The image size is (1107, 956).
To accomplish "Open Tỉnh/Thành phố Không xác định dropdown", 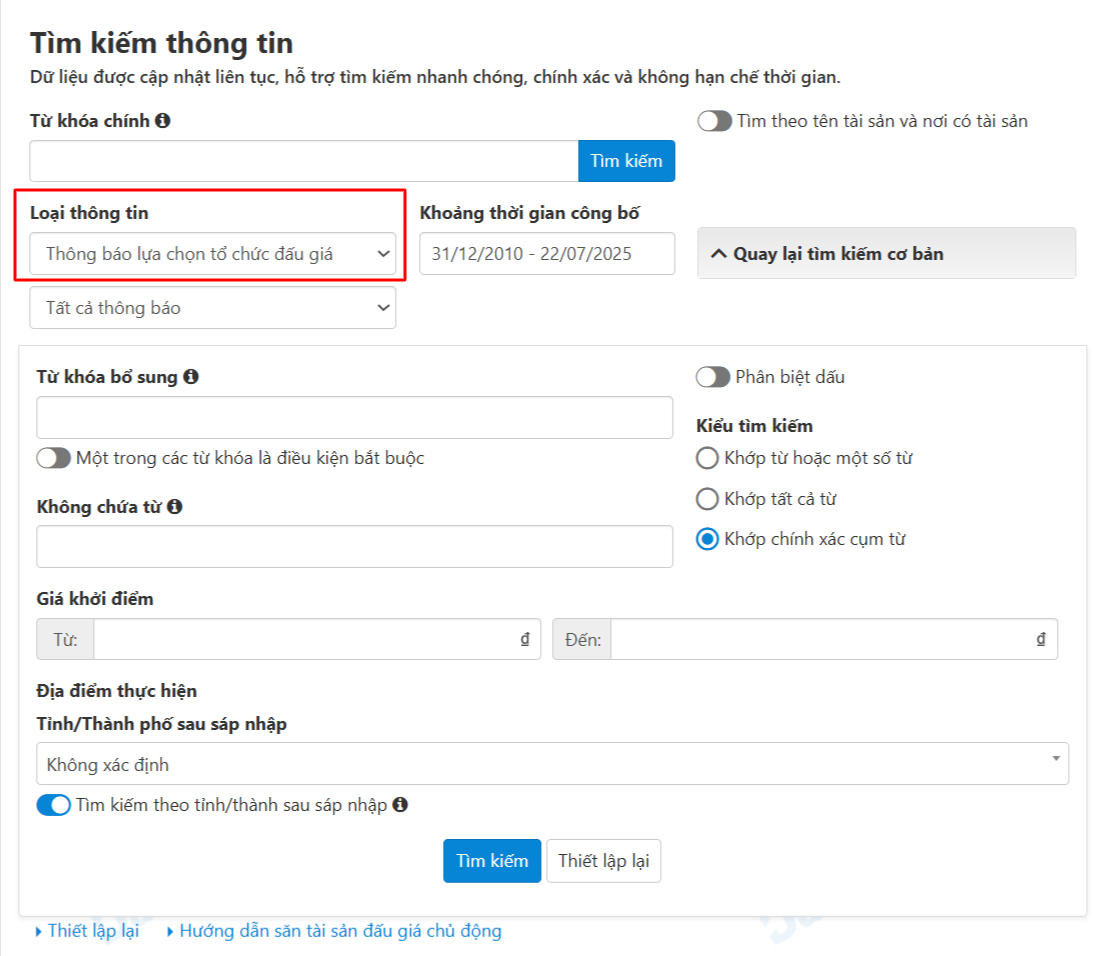I will (x=552, y=763).
